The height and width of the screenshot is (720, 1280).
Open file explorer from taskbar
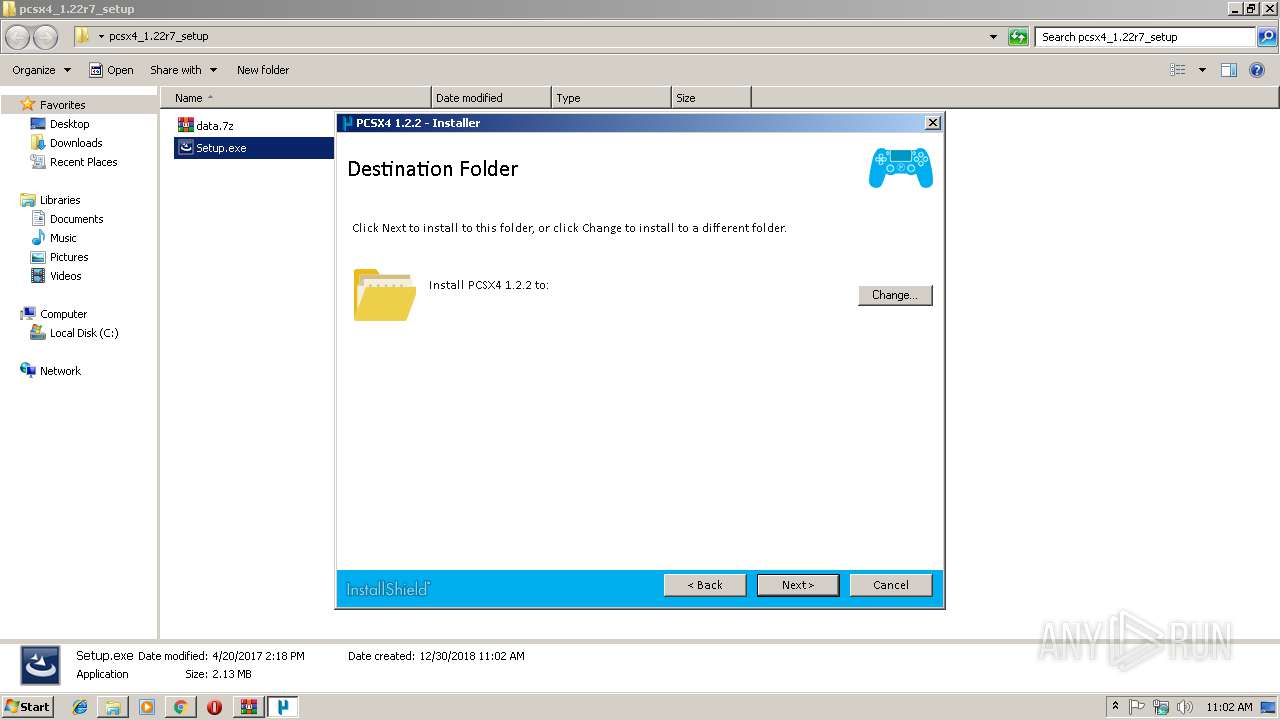113,707
